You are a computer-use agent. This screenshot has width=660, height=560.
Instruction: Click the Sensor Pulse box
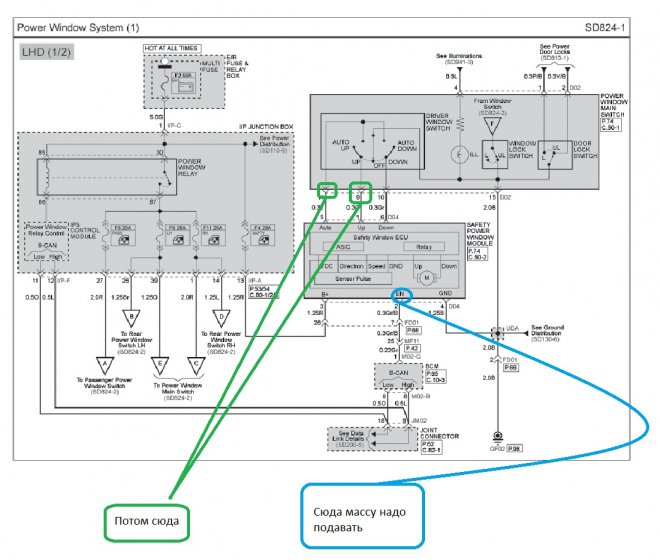pyautogui.click(x=353, y=279)
